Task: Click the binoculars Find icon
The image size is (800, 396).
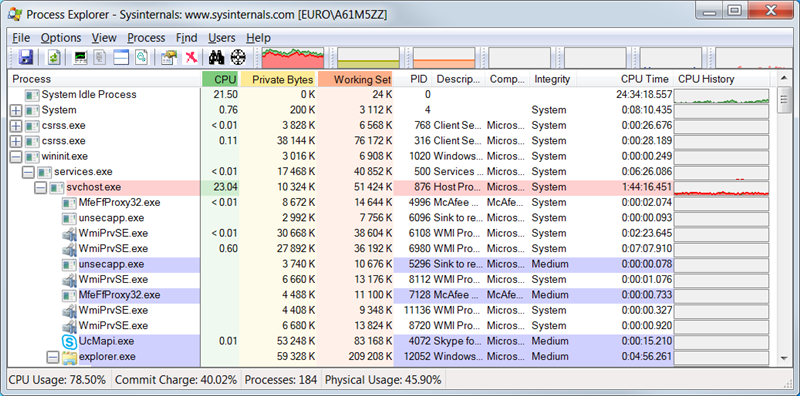Action: tap(217, 57)
